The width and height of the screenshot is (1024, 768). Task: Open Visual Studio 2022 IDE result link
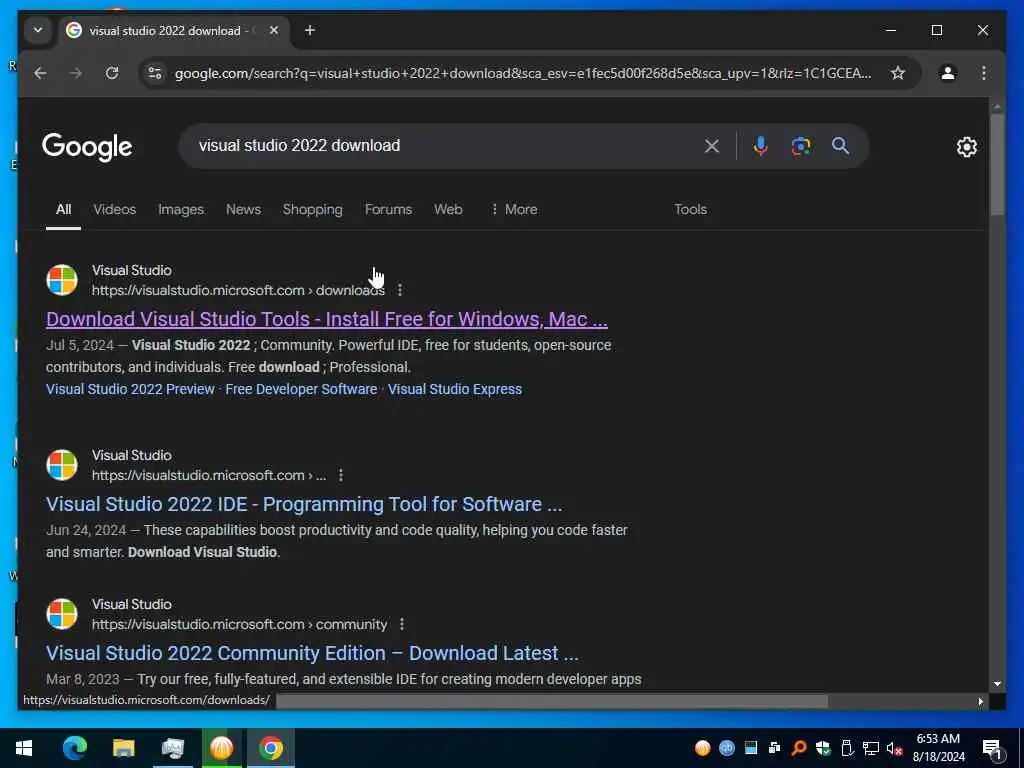pos(304,504)
